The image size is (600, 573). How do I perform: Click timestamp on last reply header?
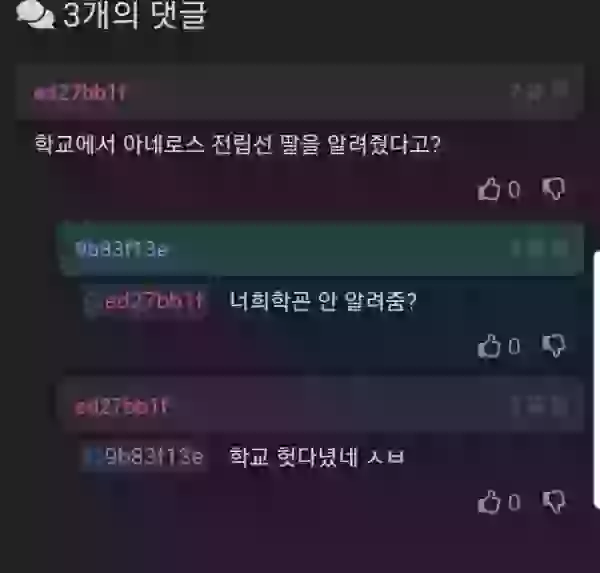539,406
